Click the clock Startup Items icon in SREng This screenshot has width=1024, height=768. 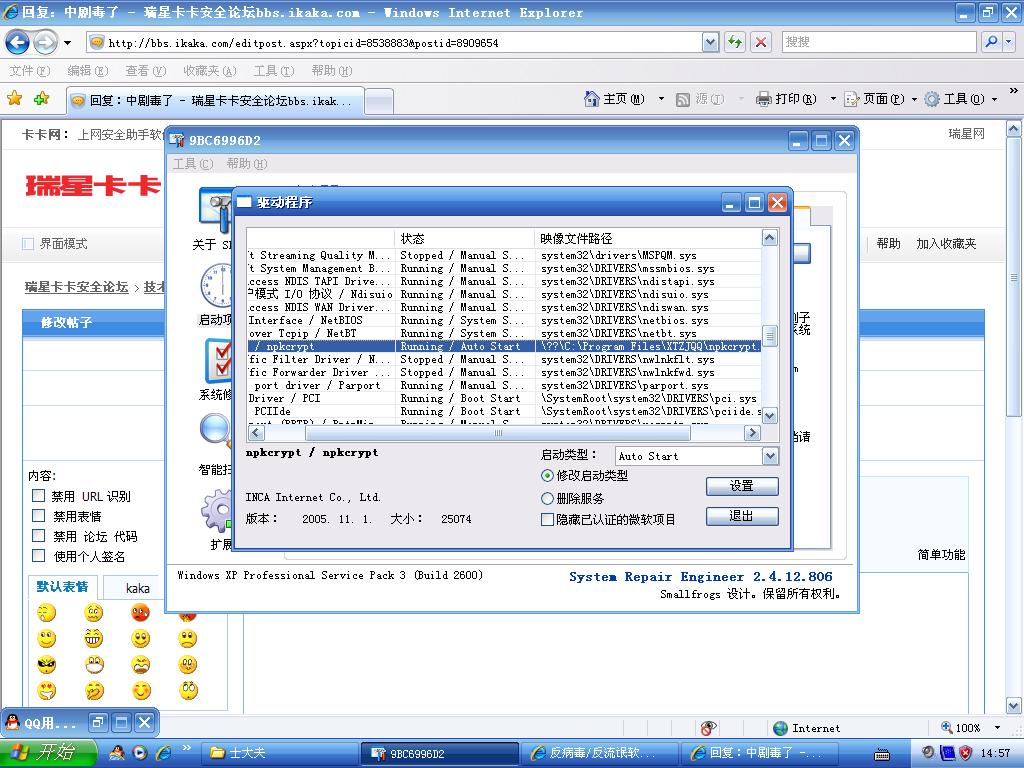[x=216, y=286]
